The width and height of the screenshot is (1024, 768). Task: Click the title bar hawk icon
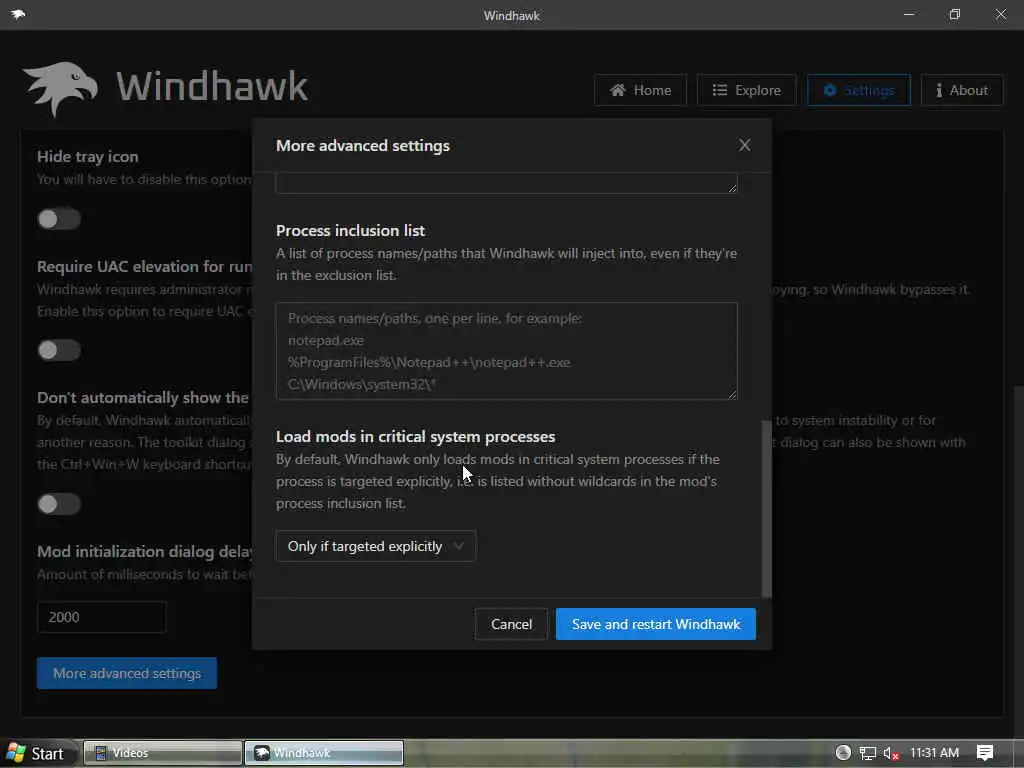(18, 14)
